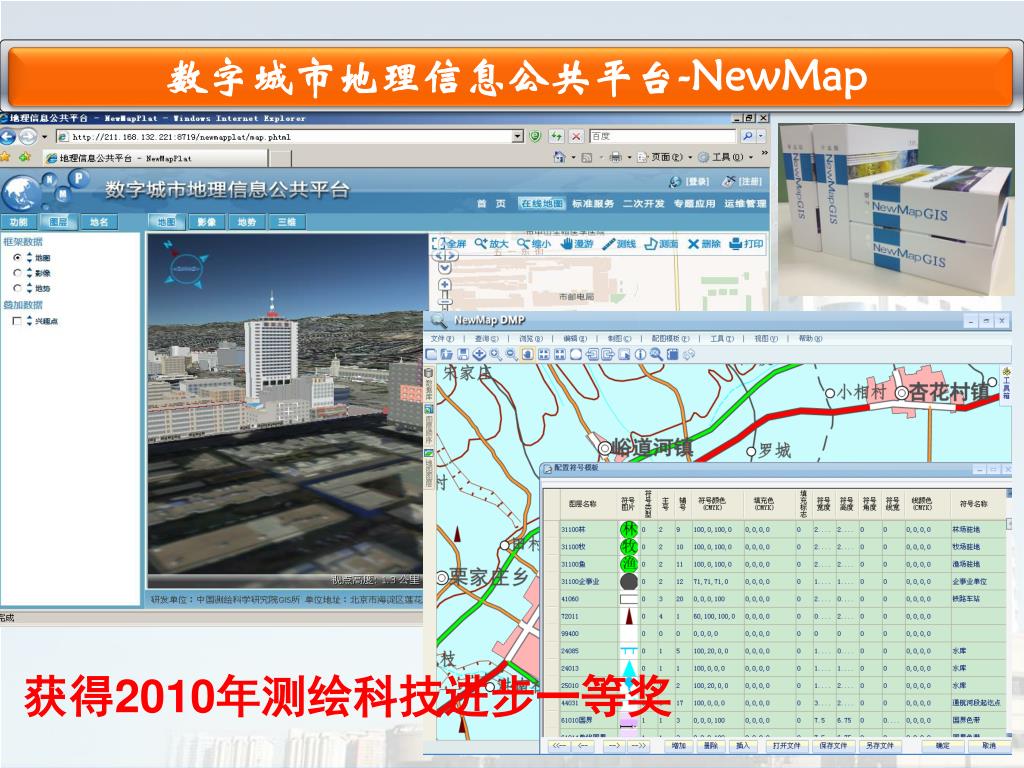Switch to the 地名 side panel tab

point(99,222)
